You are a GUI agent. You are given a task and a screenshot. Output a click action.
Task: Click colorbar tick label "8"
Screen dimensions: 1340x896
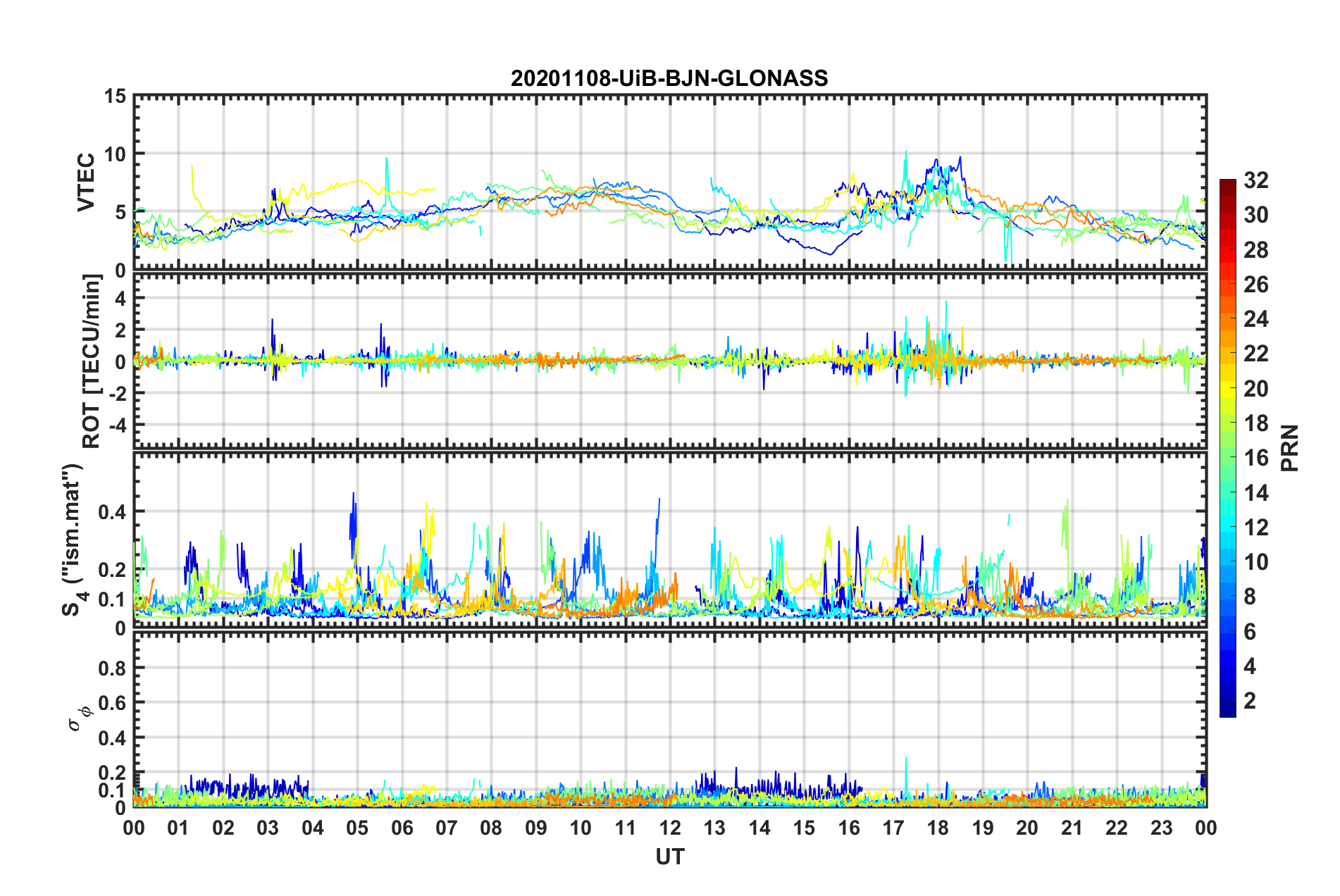[x=1250, y=597]
